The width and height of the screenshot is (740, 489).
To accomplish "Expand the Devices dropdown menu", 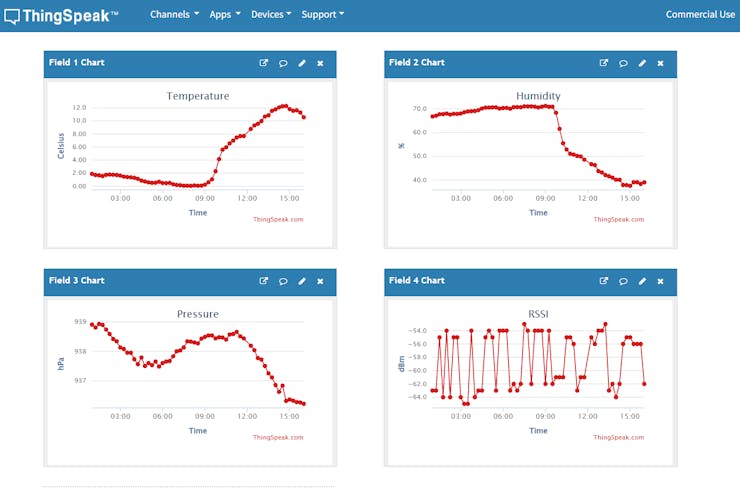I will 271,15.
